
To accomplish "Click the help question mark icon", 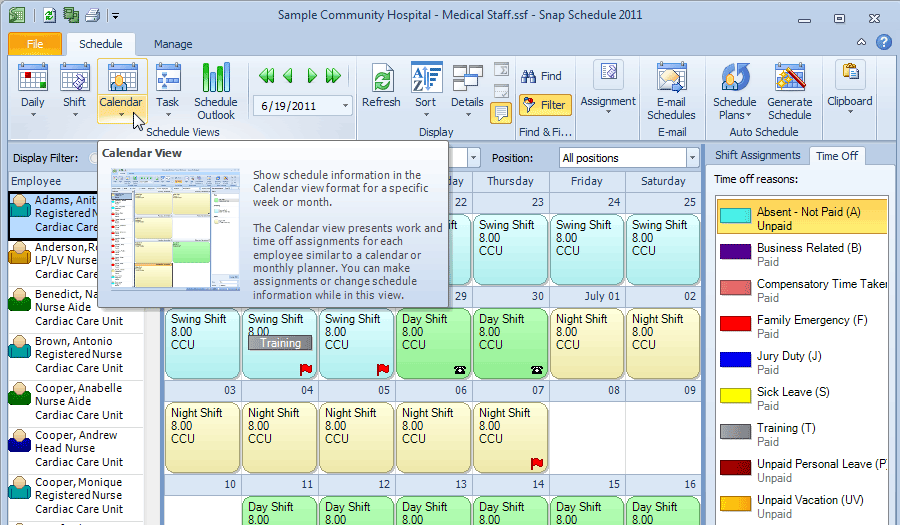I will 884,42.
